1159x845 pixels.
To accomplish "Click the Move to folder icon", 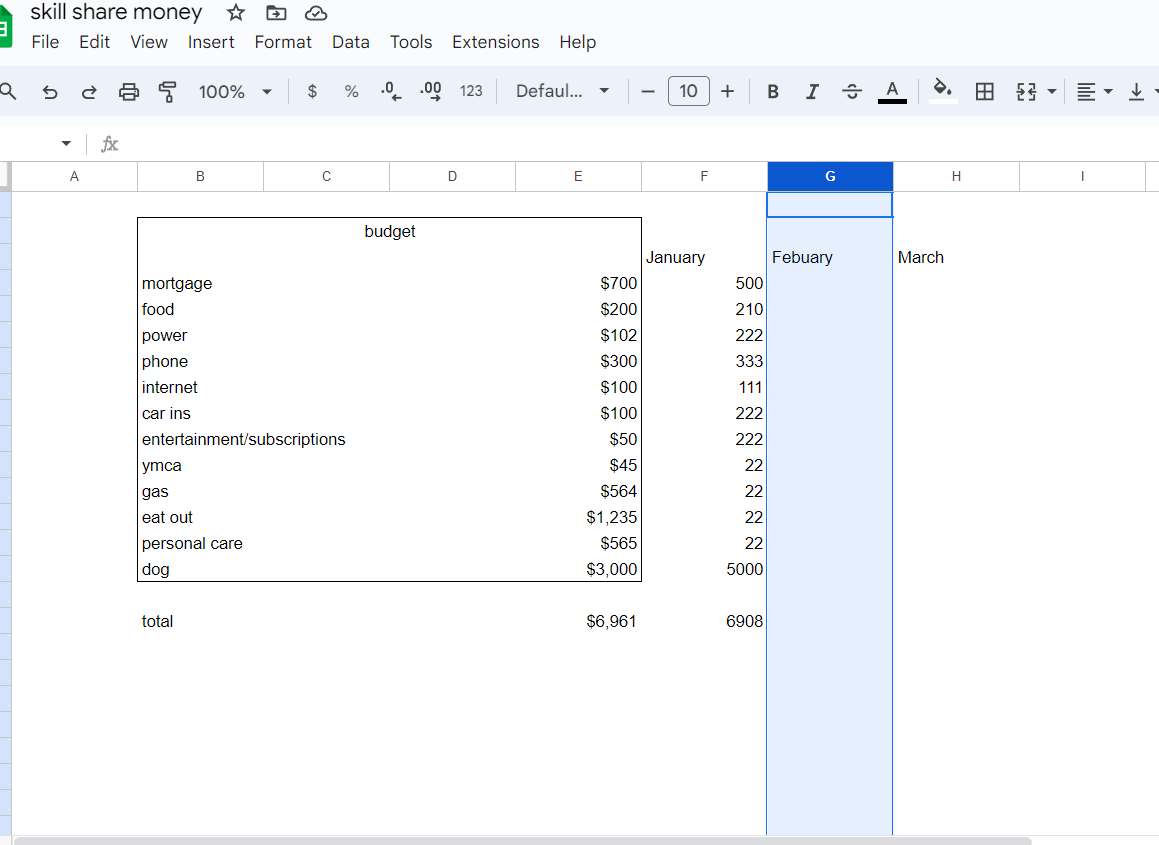I will click(276, 13).
